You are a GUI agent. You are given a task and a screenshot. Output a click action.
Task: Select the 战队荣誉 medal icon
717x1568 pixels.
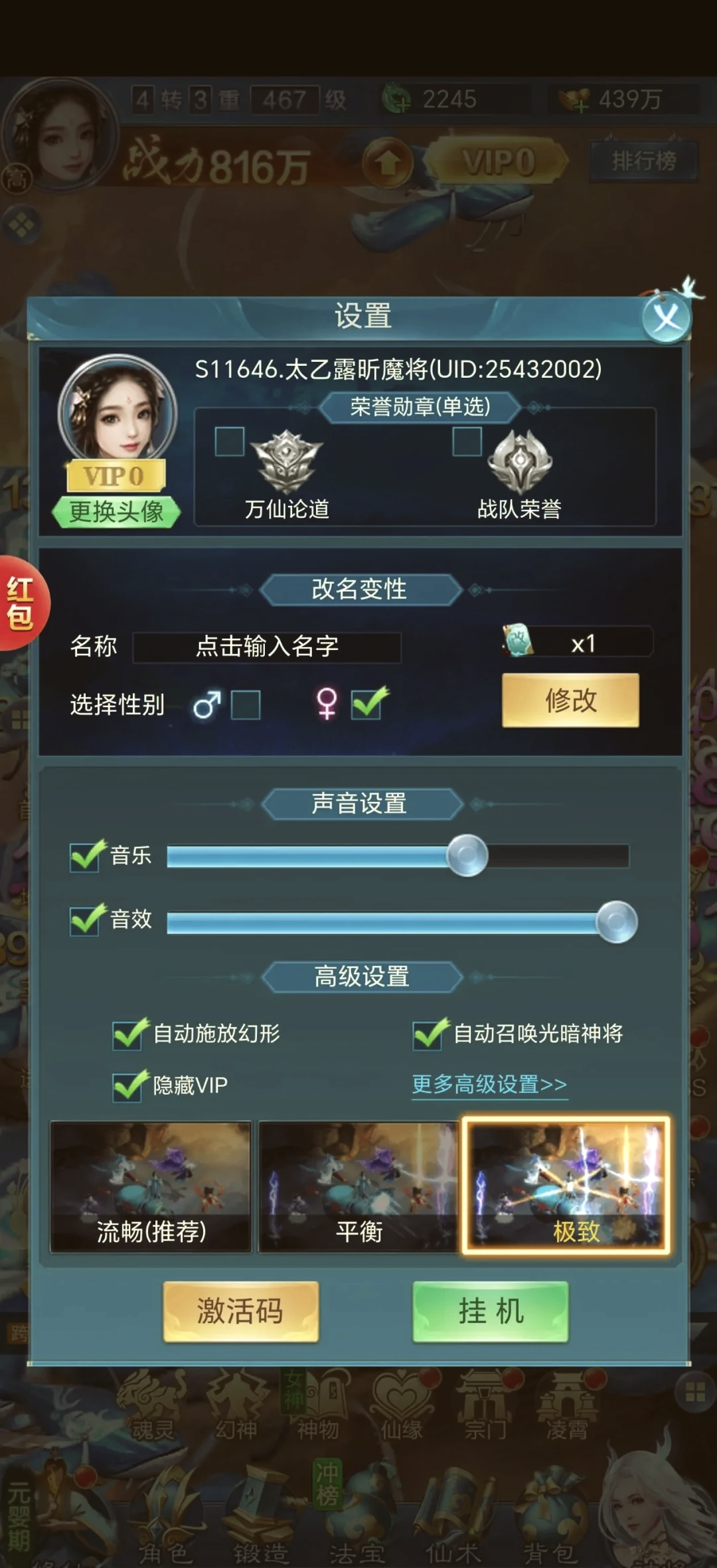click(x=520, y=461)
